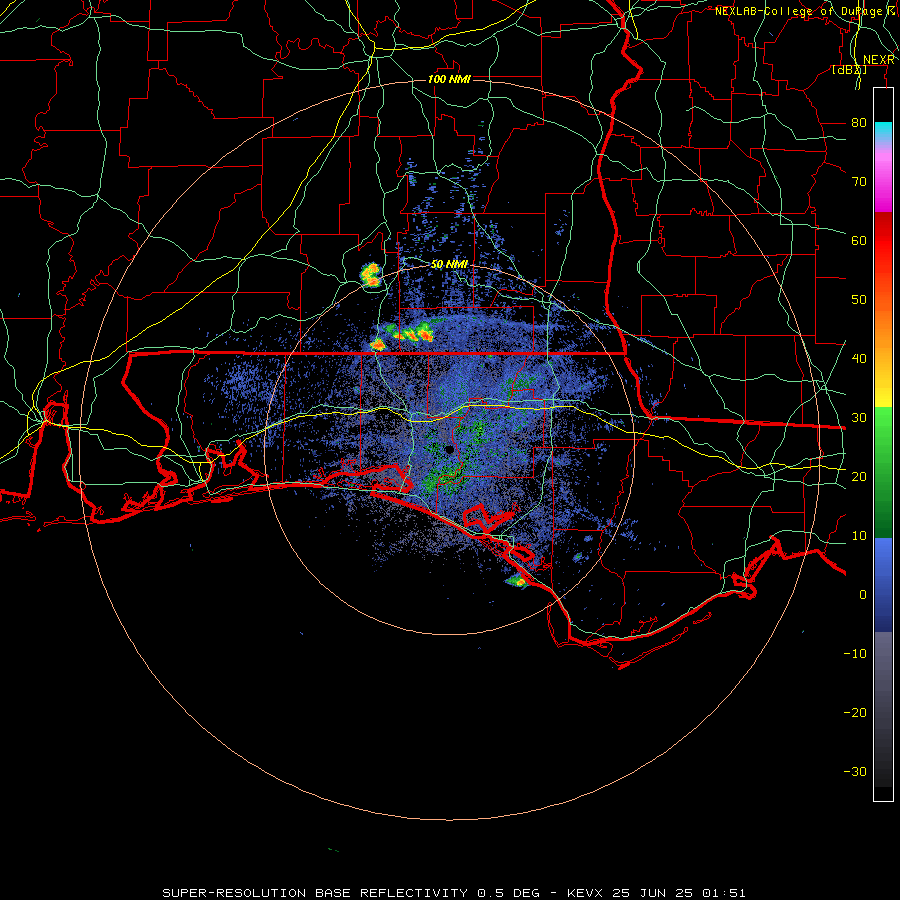Click the 80 value on the dBZ scale
The width and height of the screenshot is (900, 900).
point(859,122)
